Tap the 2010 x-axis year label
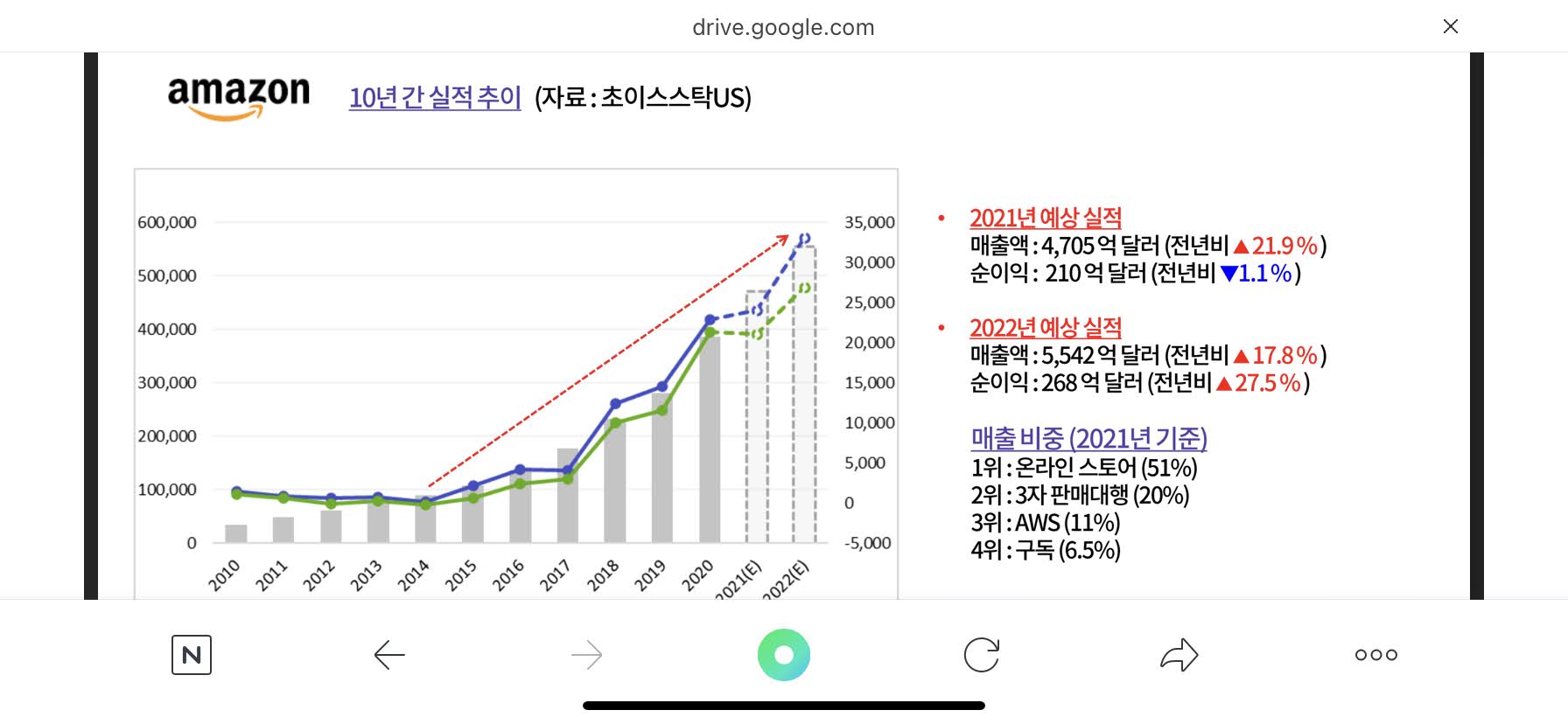The image size is (1568, 724). [224, 575]
